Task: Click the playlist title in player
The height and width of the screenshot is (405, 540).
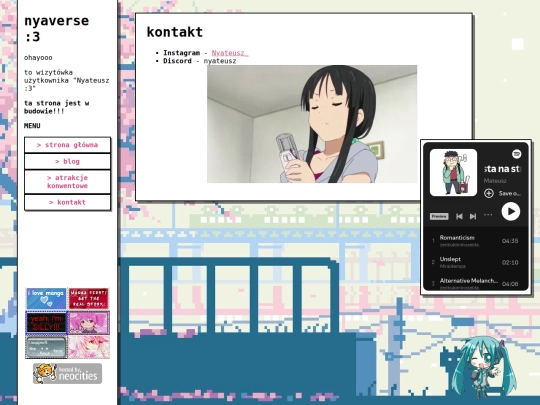Action: tap(502, 169)
